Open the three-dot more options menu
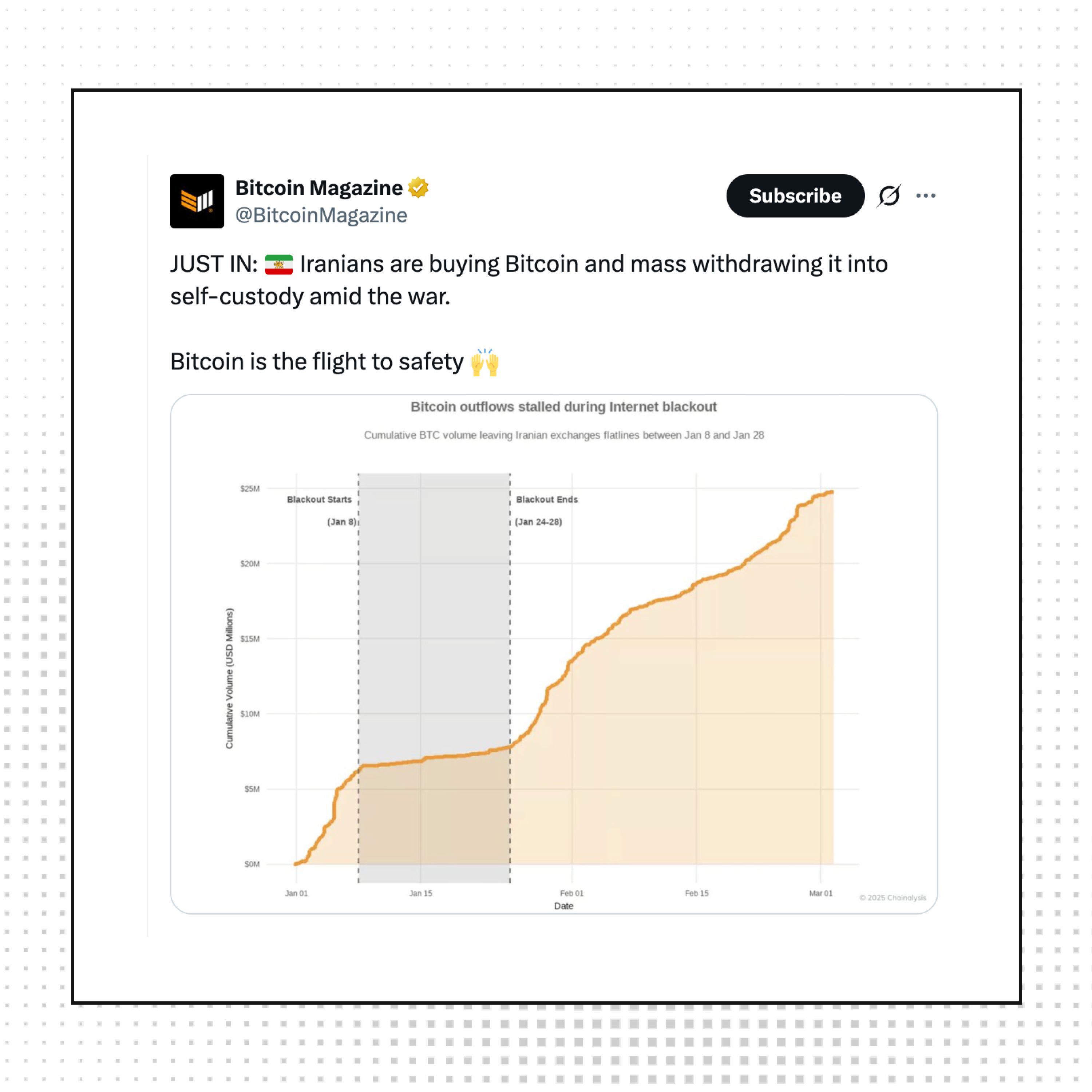The image size is (1092, 1092). pyautogui.click(x=925, y=195)
